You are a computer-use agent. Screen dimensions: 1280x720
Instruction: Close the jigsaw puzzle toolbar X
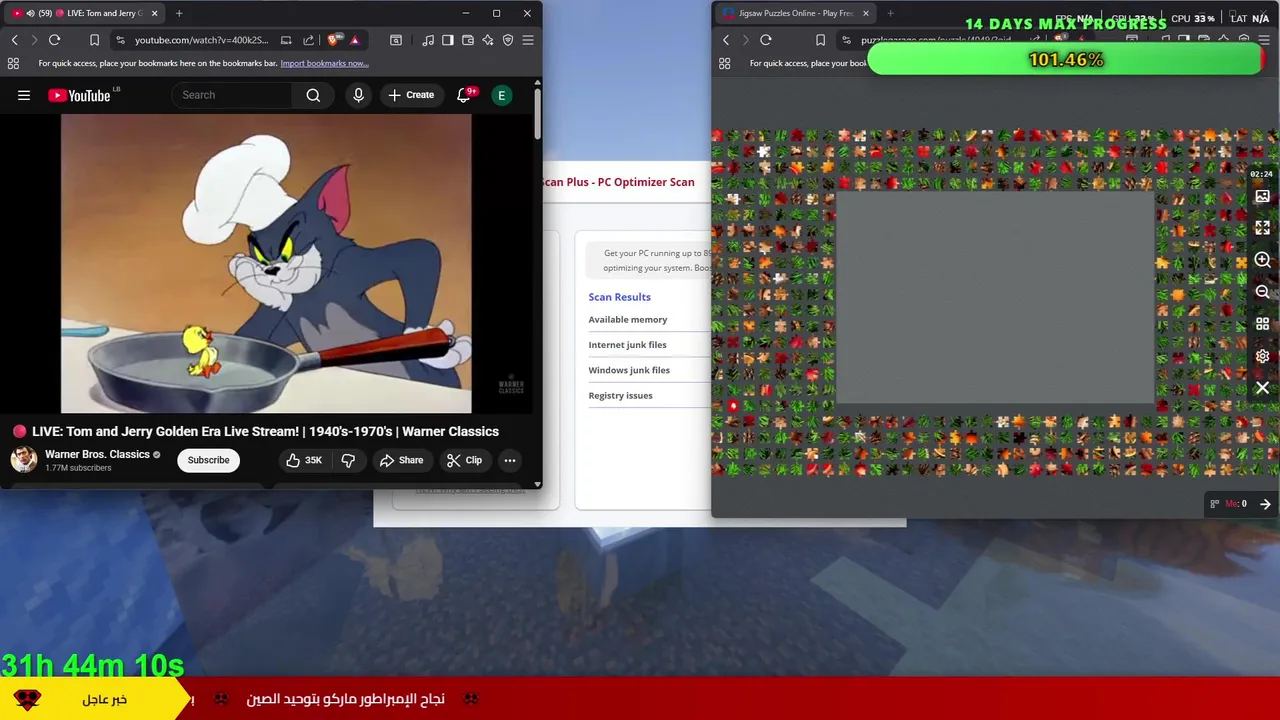(x=1262, y=388)
